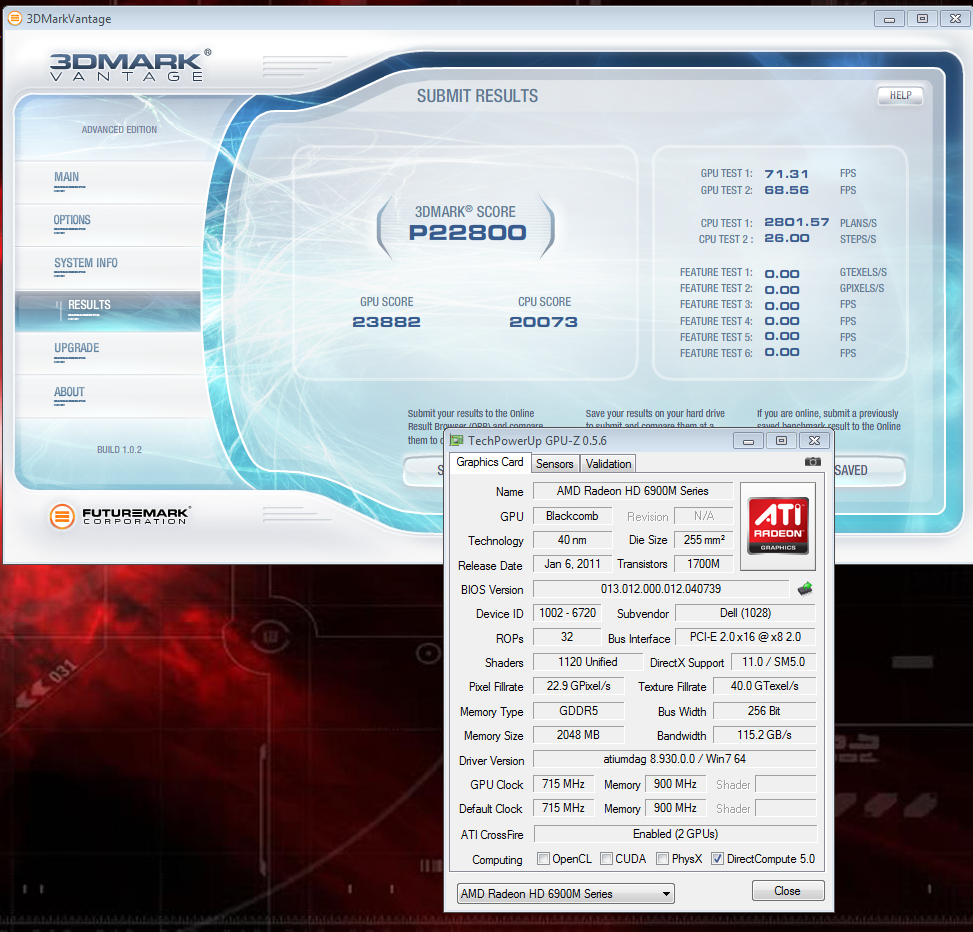
Task: Go to the Options menu item
Action: (72, 220)
